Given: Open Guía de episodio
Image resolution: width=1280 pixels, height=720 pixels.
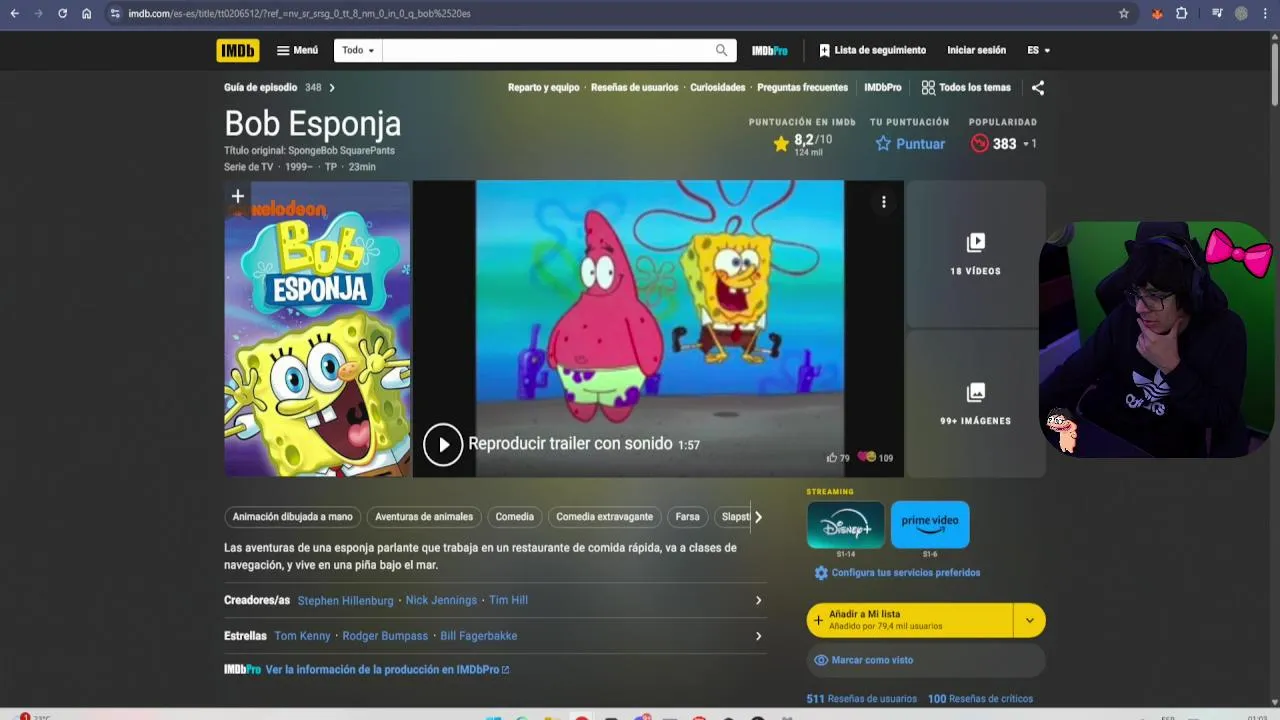Looking at the screenshot, I should [x=260, y=88].
